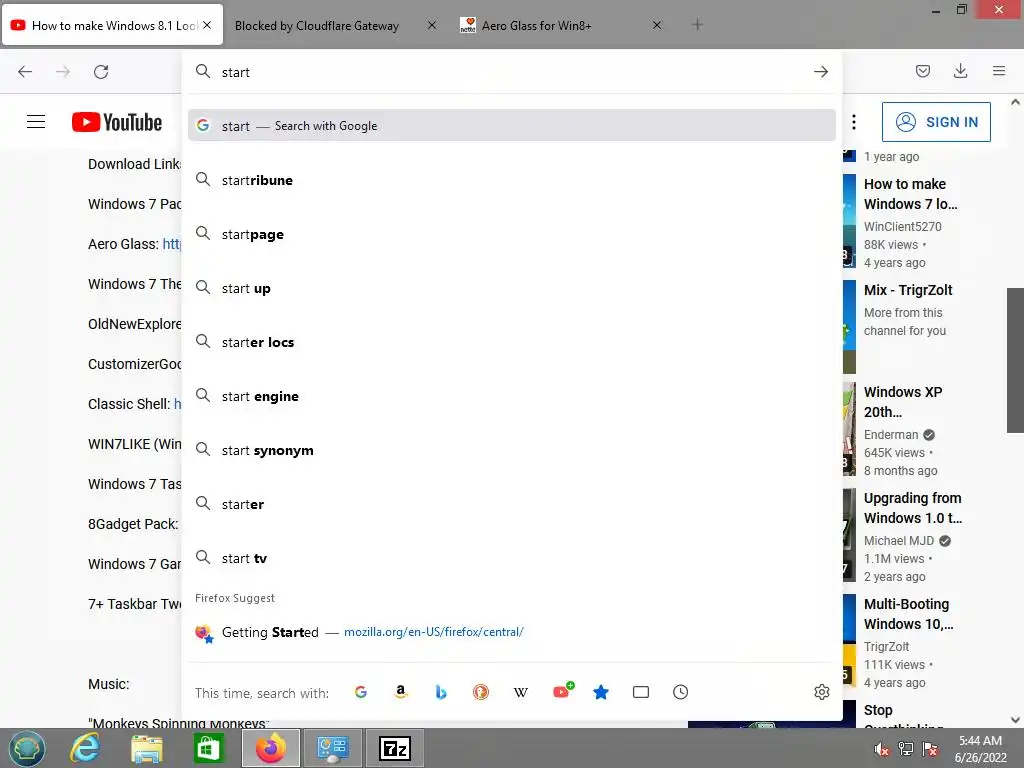Close the Blocked by Cloudflare Gateway tab
The image size is (1024, 768).
pyautogui.click(x=432, y=25)
